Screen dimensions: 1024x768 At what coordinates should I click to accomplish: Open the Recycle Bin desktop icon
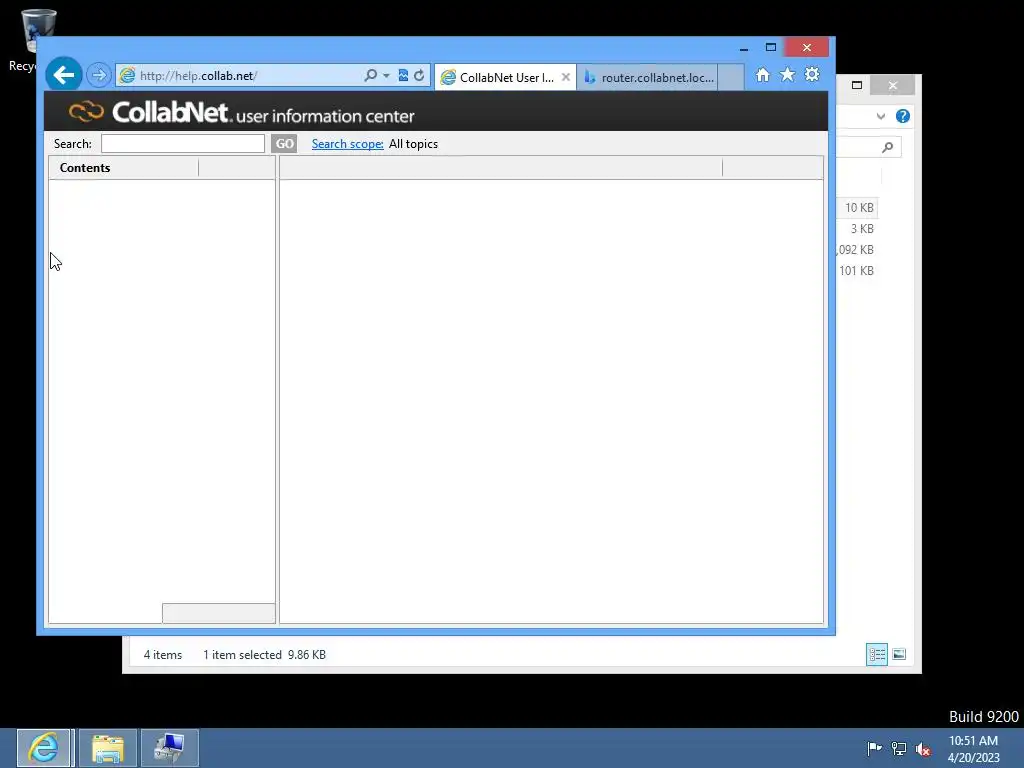tap(37, 39)
